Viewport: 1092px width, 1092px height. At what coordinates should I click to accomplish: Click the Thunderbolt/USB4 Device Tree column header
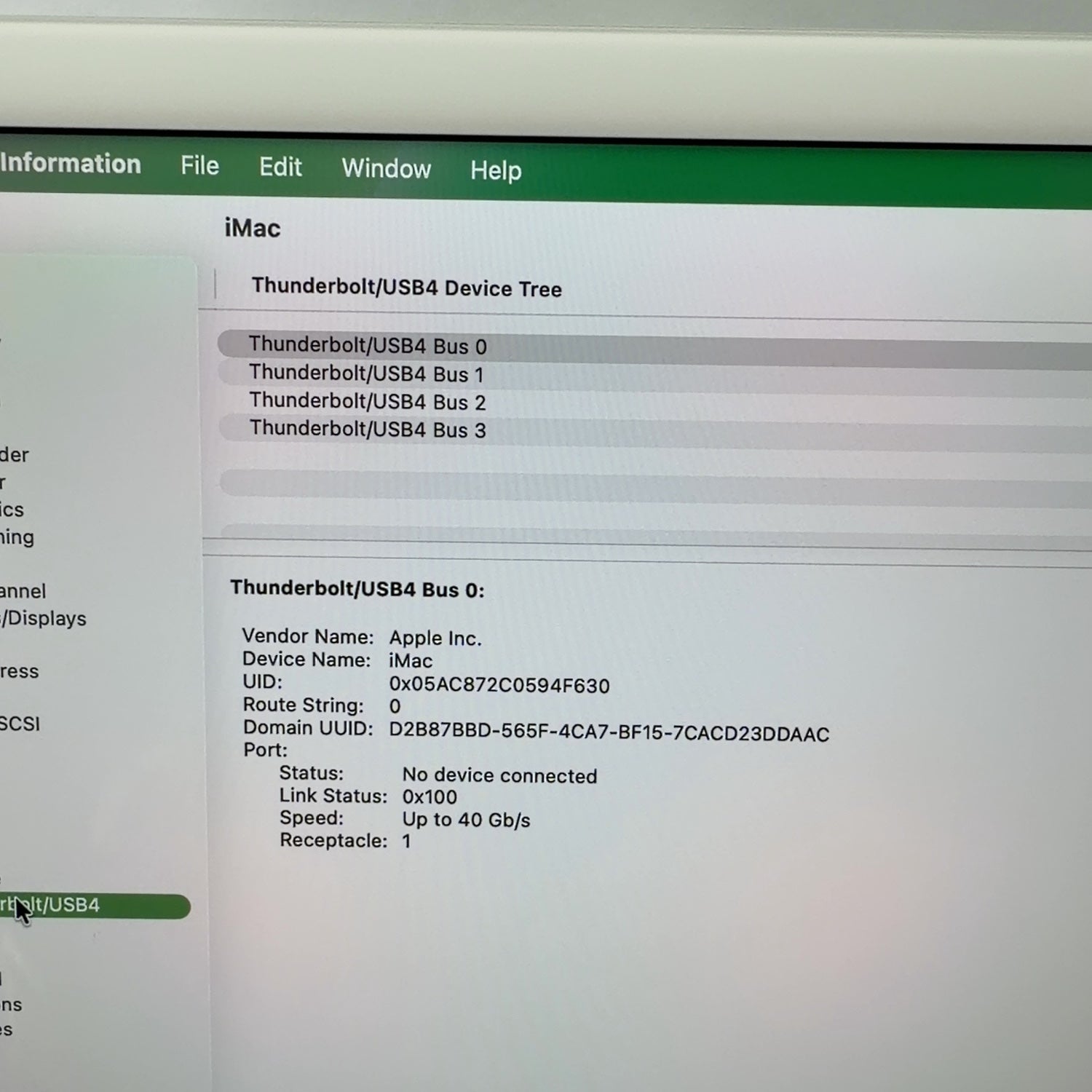tap(407, 288)
